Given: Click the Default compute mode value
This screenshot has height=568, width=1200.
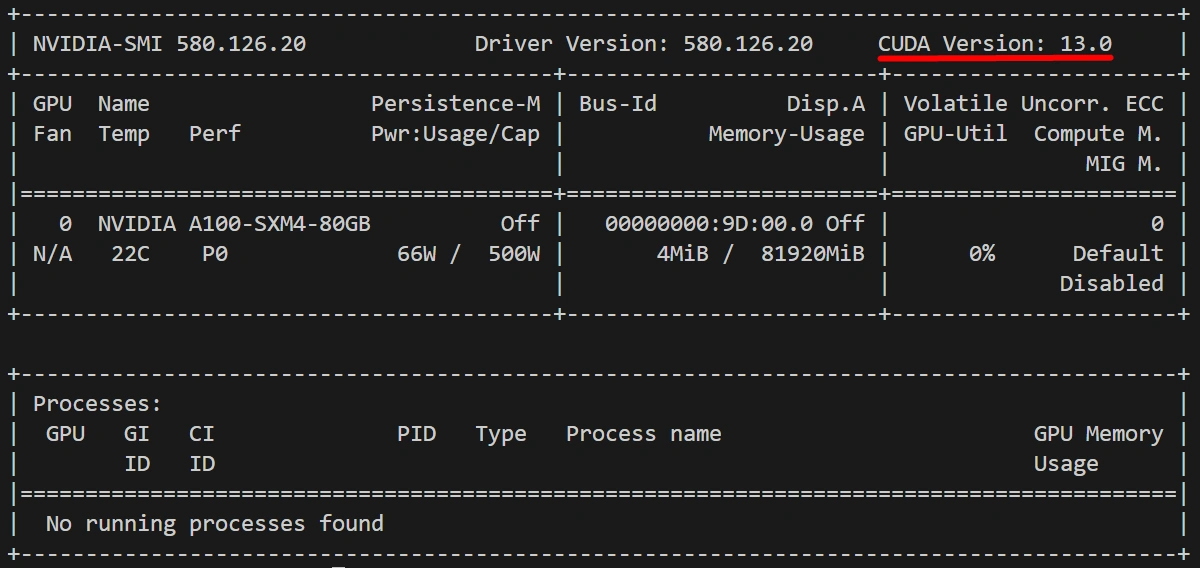Looking at the screenshot, I should pyautogui.click(x=1118, y=254).
